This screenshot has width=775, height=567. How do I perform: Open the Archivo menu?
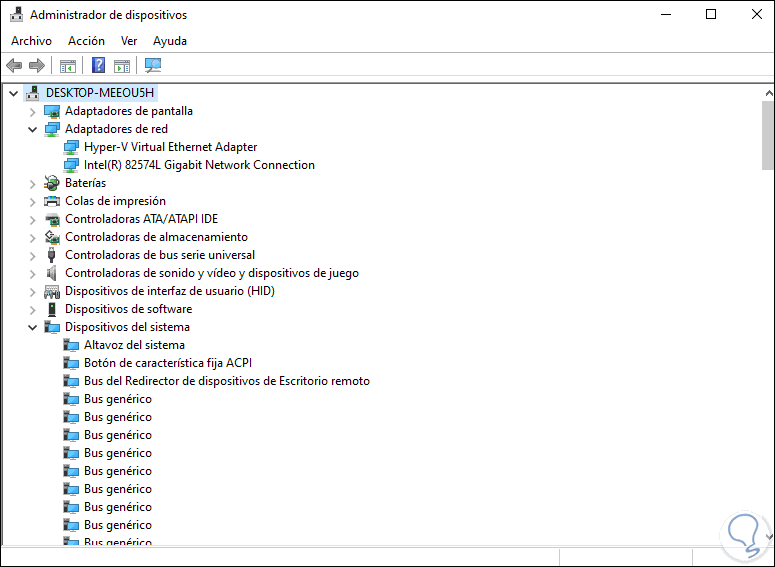click(x=31, y=41)
